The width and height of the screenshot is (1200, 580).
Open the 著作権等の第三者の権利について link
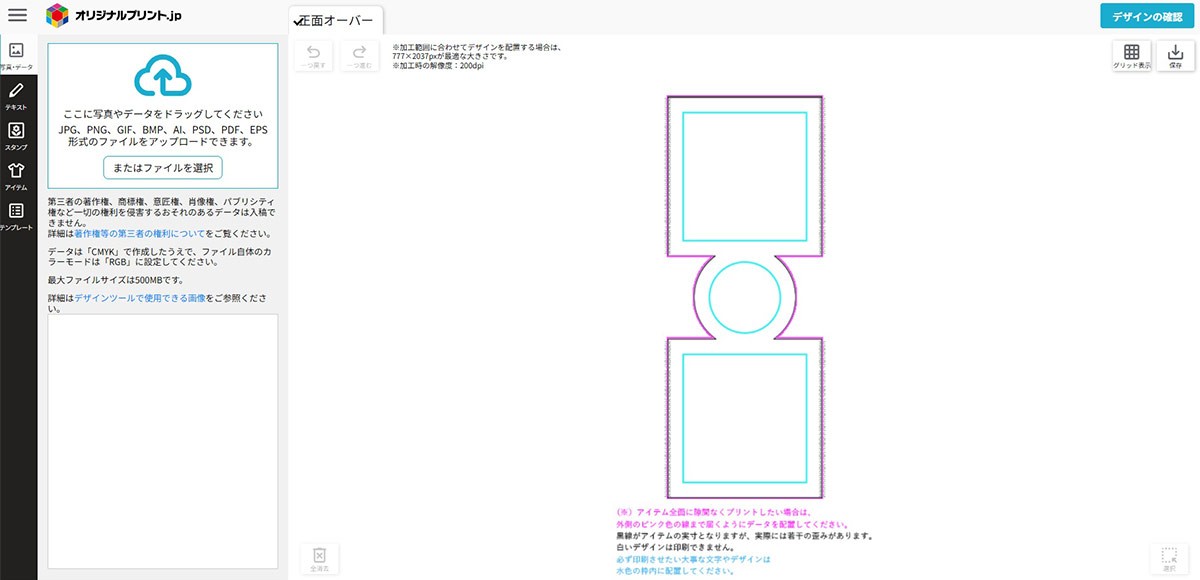(x=140, y=233)
